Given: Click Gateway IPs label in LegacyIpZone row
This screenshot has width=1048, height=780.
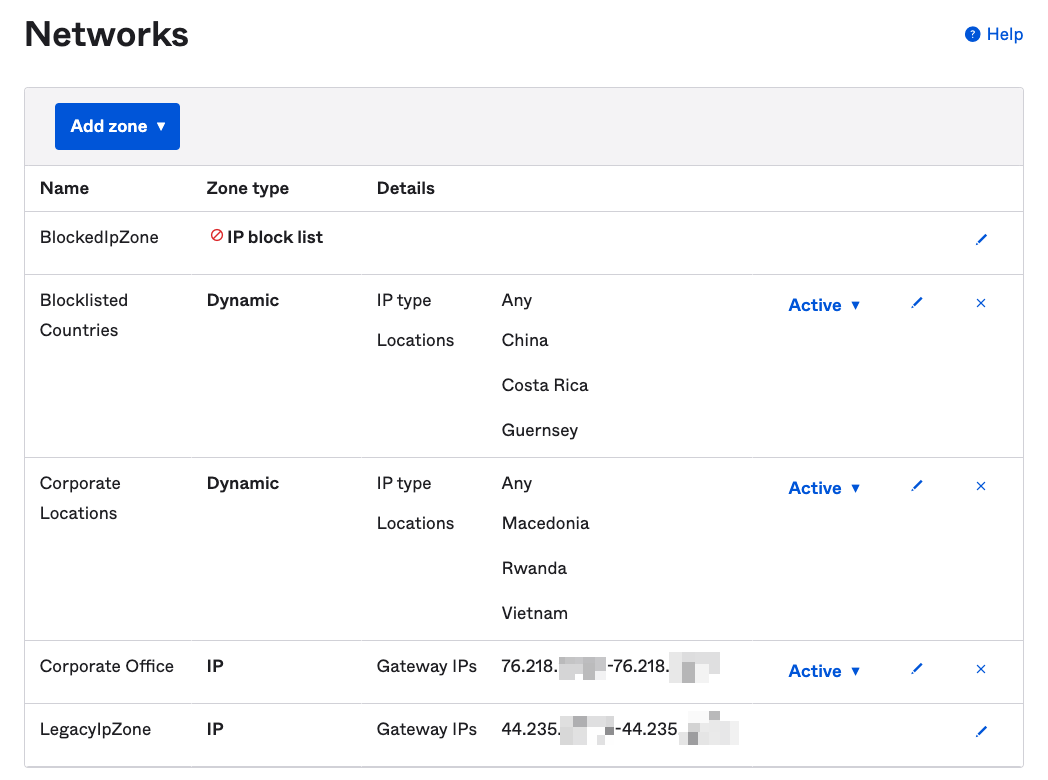Looking at the screenshot, I should click(426, 729).
